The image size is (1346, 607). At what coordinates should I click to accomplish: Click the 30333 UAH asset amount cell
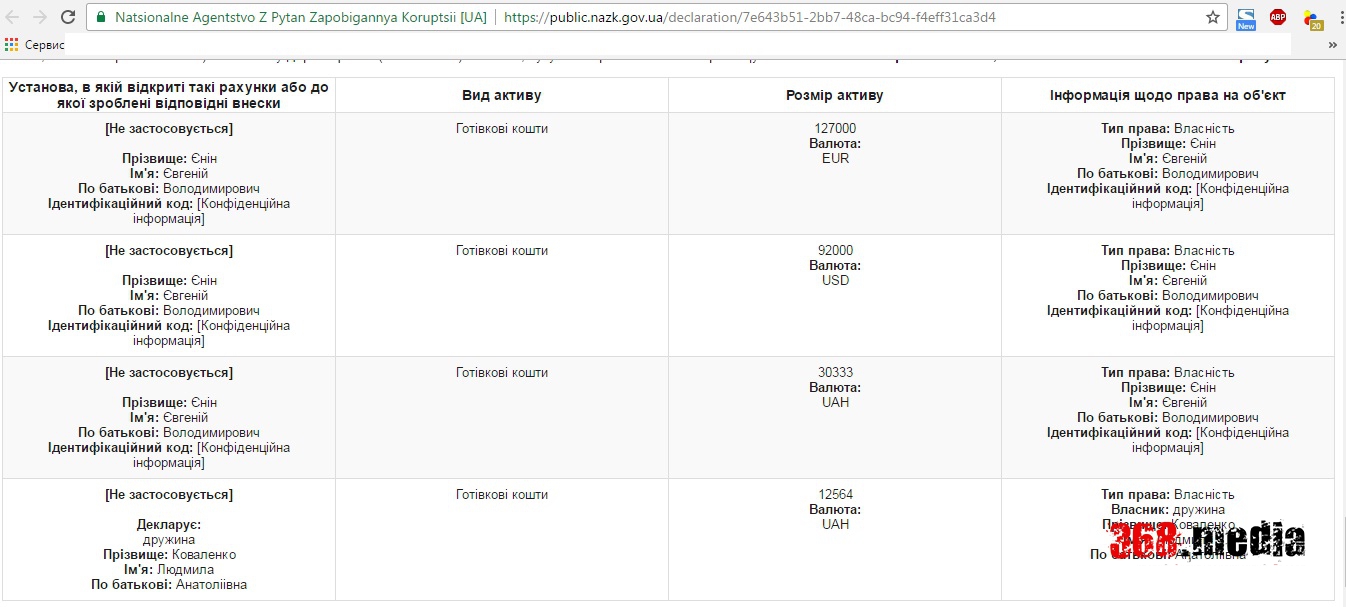[x=835, y=387]
